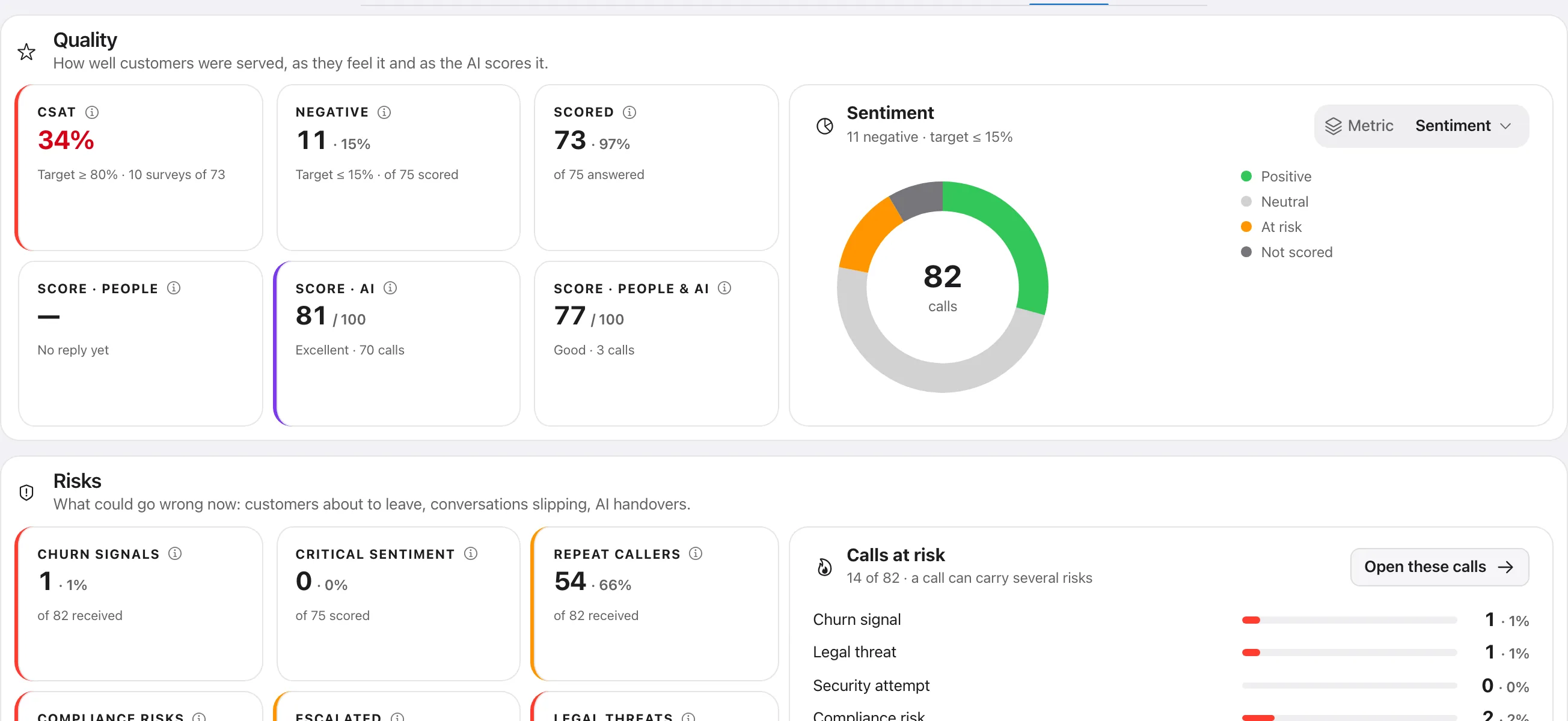The width and height of the screenshot is (1568, 721).
Task: Click the CRITICAL SENTIMENT info icon
Action: pyautogui.click(x=471, y=553)
